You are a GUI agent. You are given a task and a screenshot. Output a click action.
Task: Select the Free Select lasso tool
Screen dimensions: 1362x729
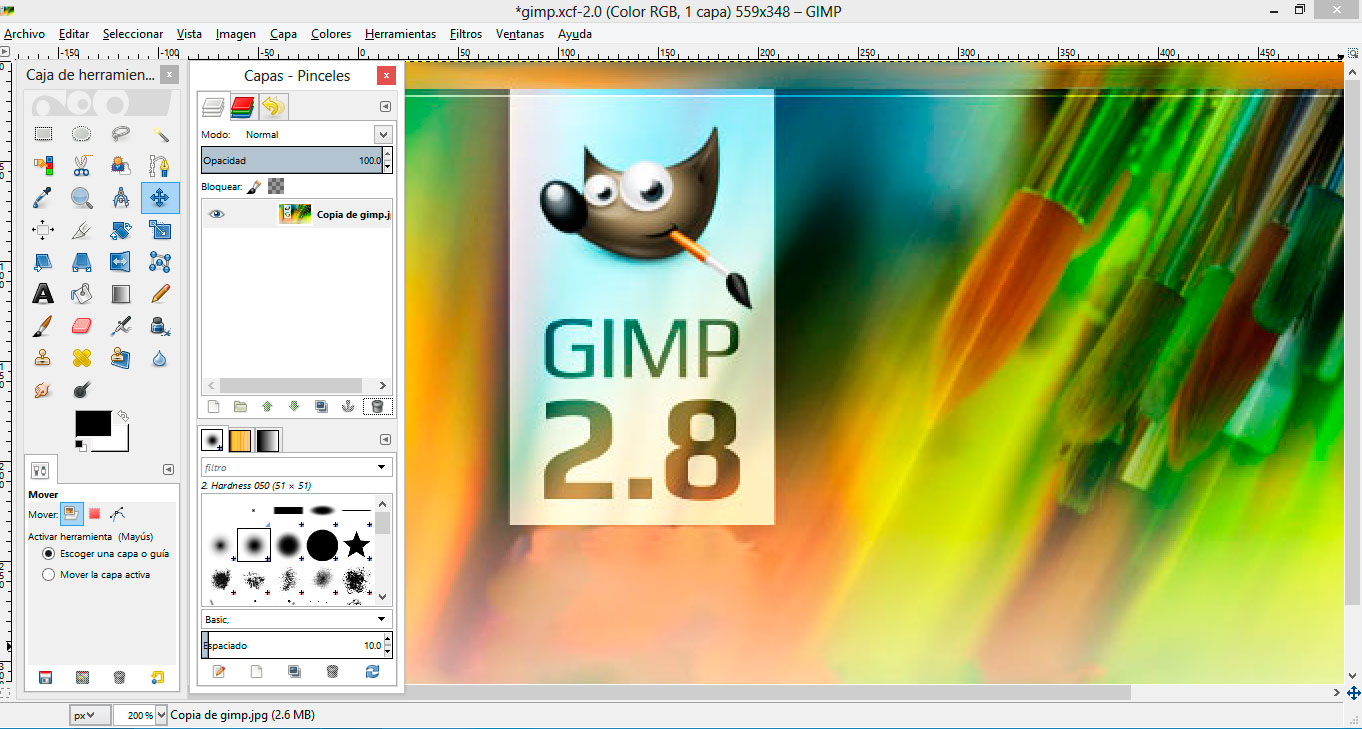pyautogui.click(x=121, y=134)
